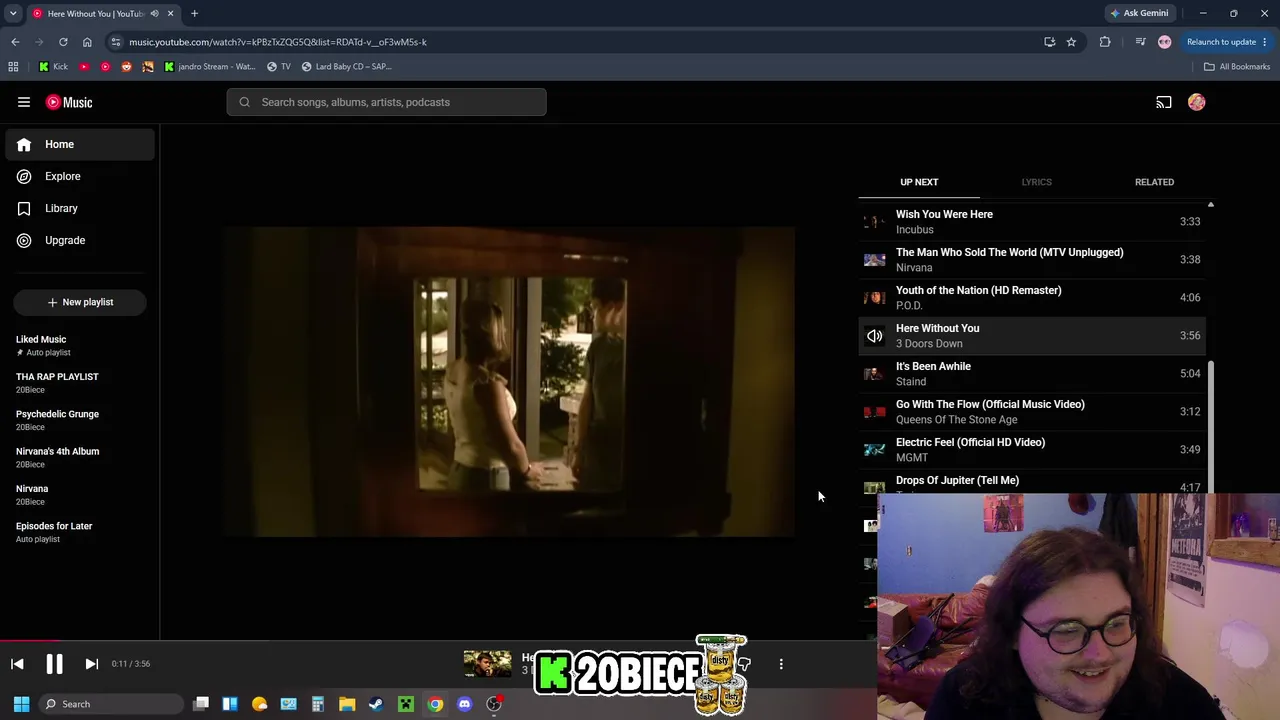The height and width of the screenshot is (720, 1280).
Task: Expand the tab search dropdown
Action: tap(12, 13)
